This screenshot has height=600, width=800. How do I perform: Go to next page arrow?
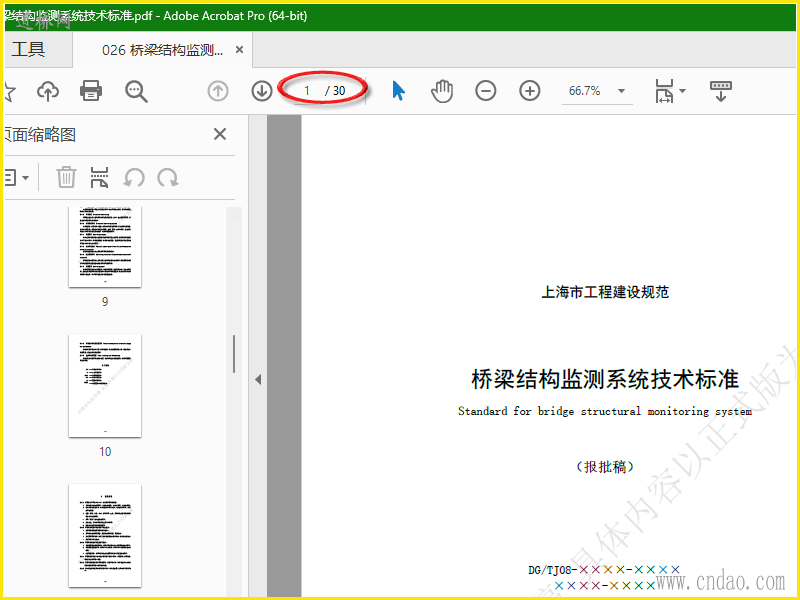coord(262,91)
